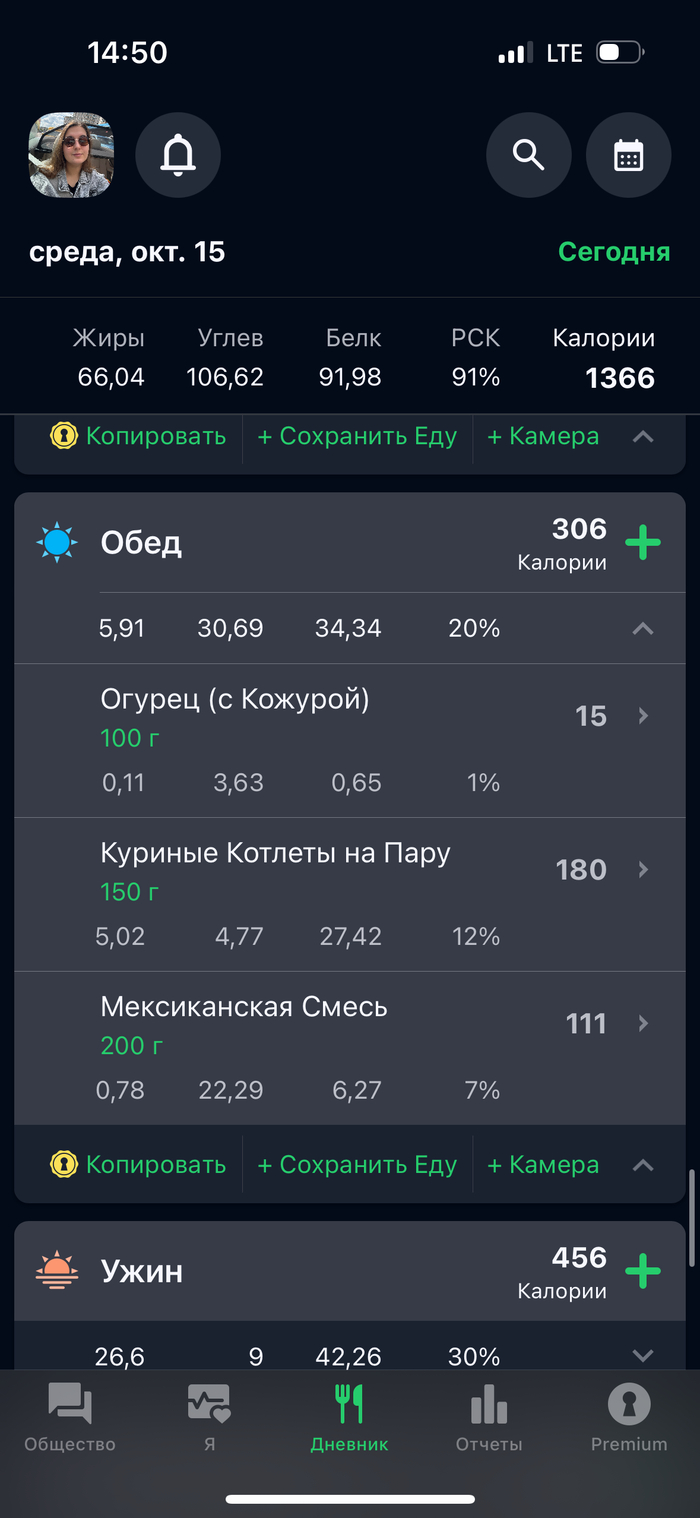Open the Premium tab
The height and width of the screenshot is (1518, 700).
pyautogui.click(x=629, y=1418)
